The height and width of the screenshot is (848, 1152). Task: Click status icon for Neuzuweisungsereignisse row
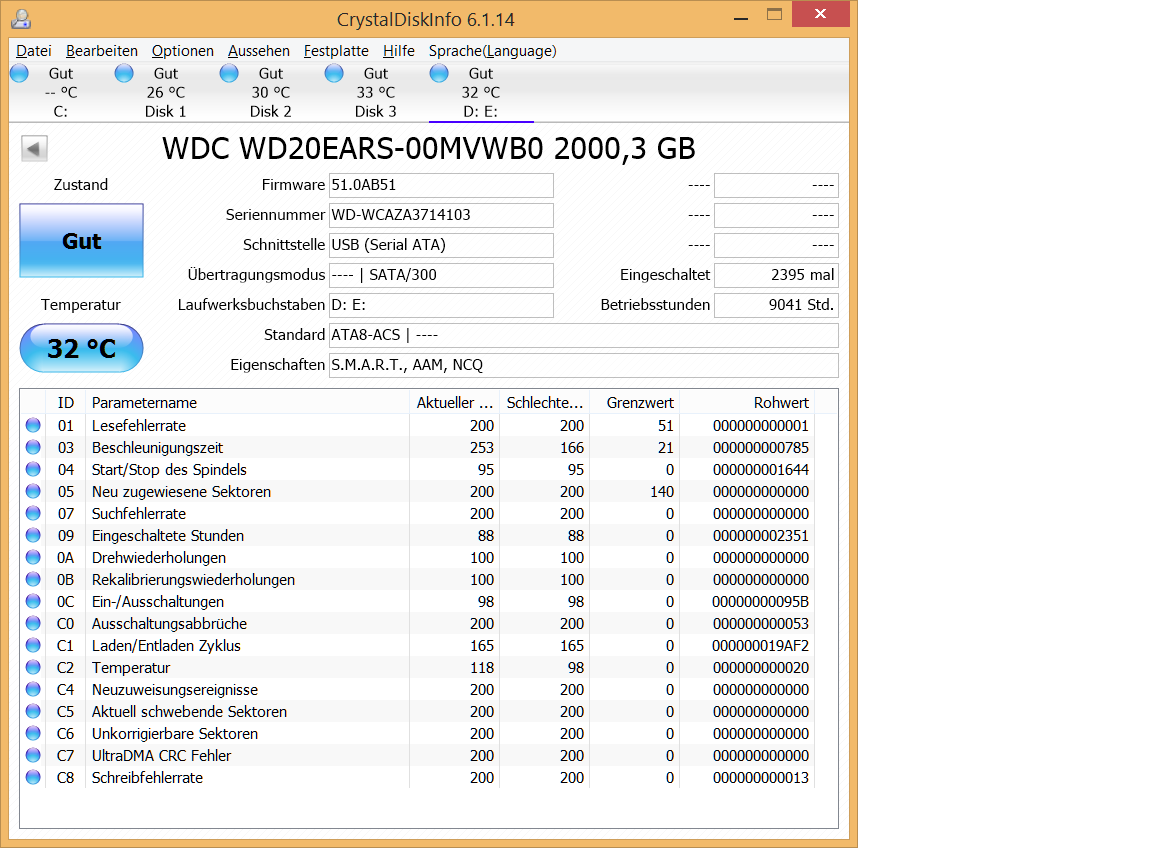click(33, 689)
